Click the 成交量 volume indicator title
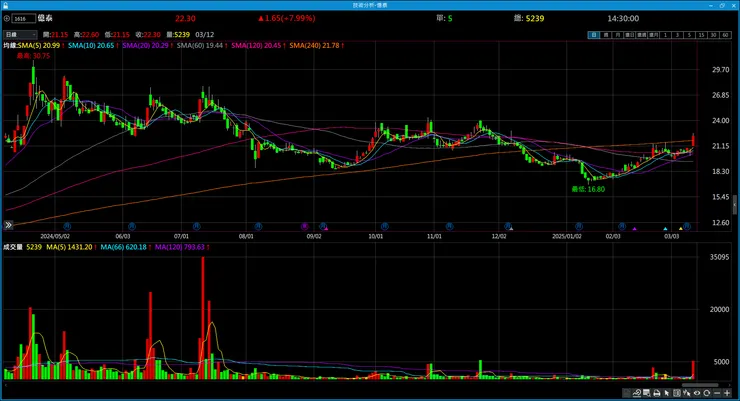 [x=13, y=247]
